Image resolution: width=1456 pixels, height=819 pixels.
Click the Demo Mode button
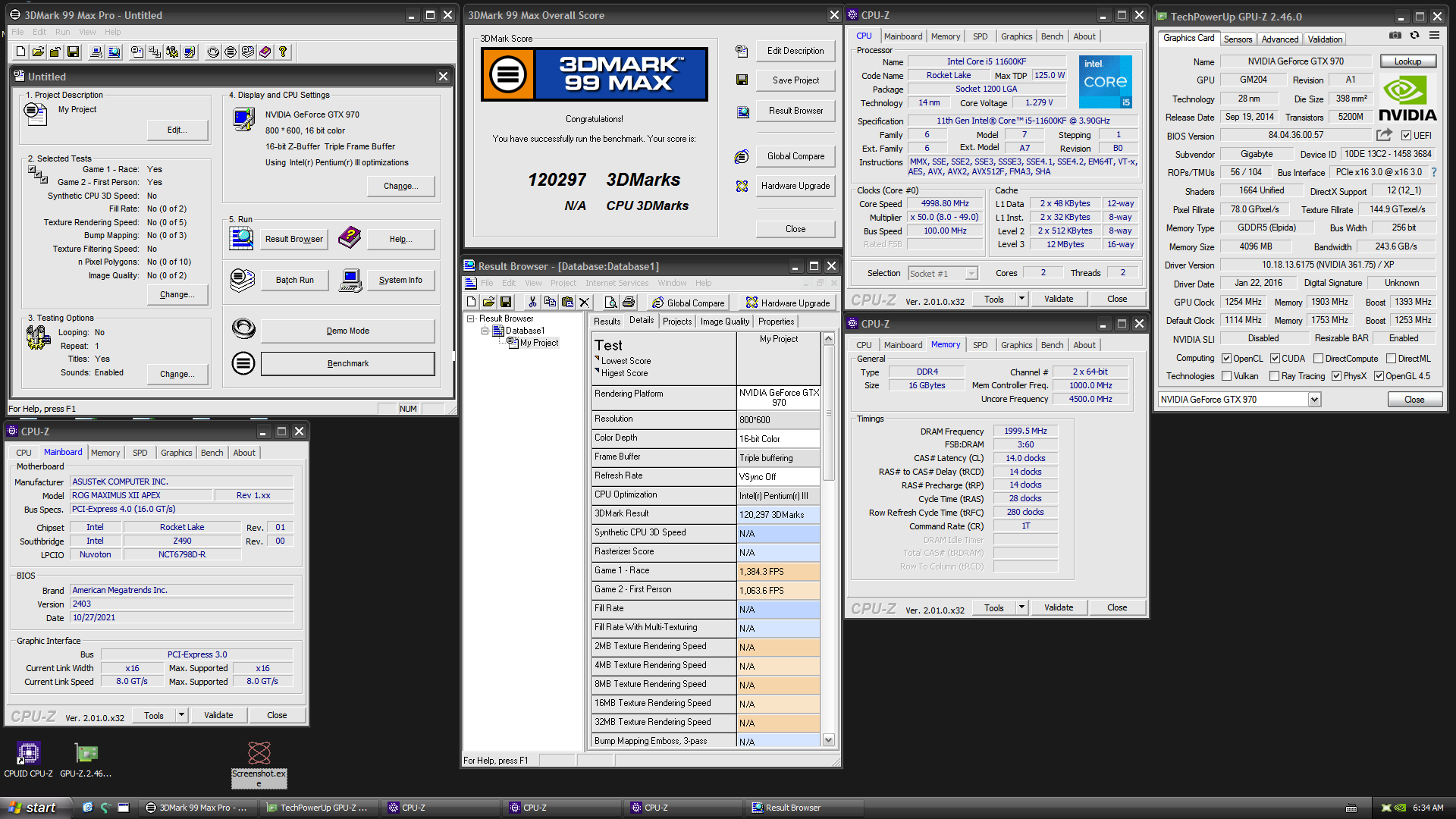[348, 331]
